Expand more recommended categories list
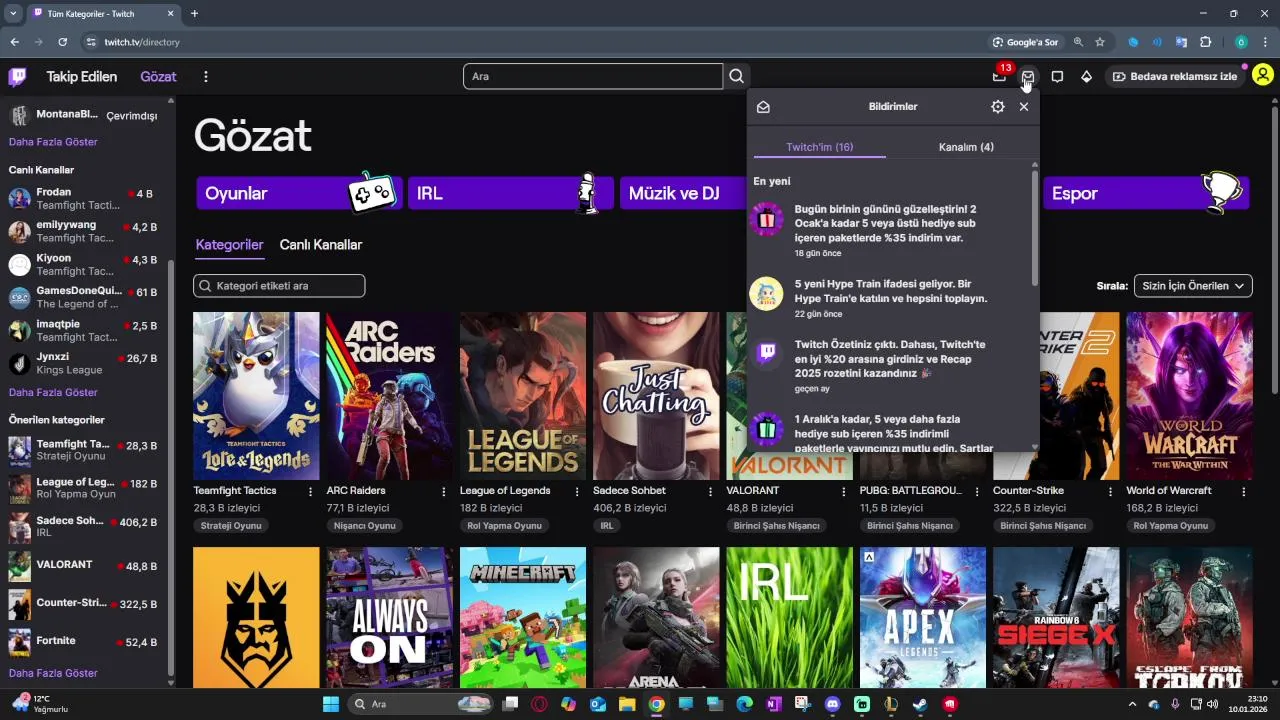 [53, 674]
